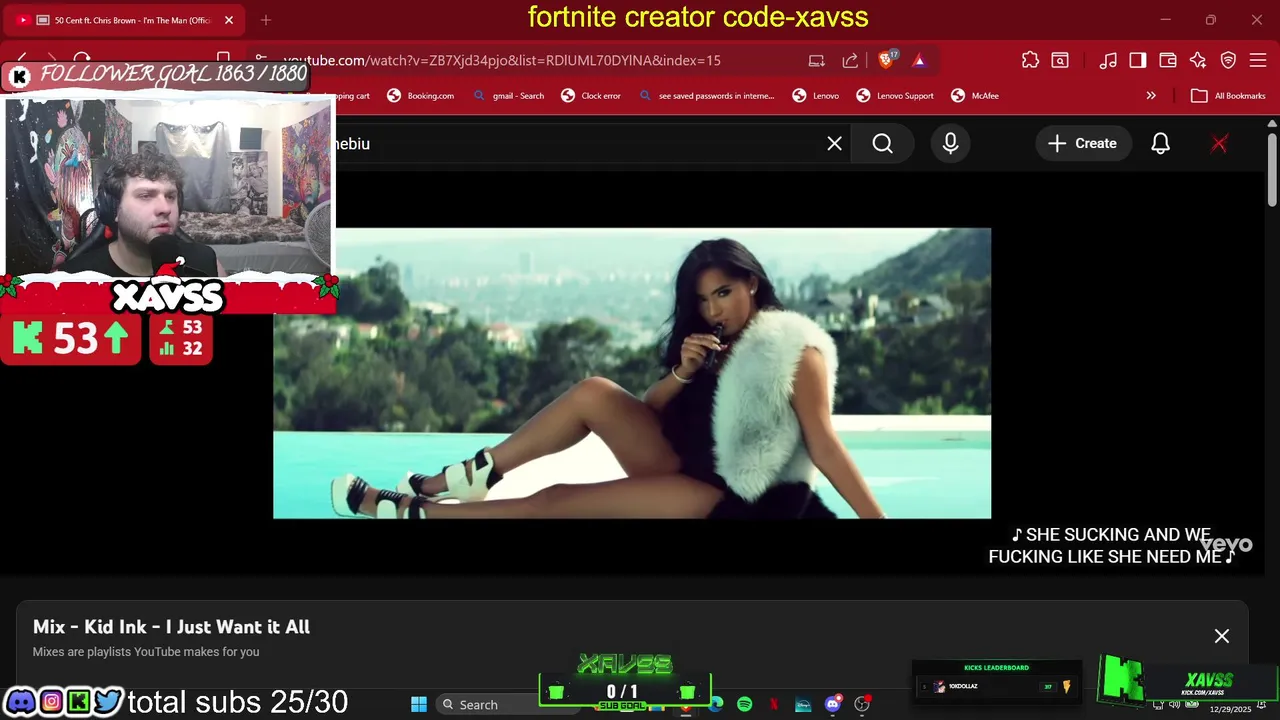Click the YouTube search magnifier button
The width and height of the screenshot is (1280, 720).
pos(882,144)
